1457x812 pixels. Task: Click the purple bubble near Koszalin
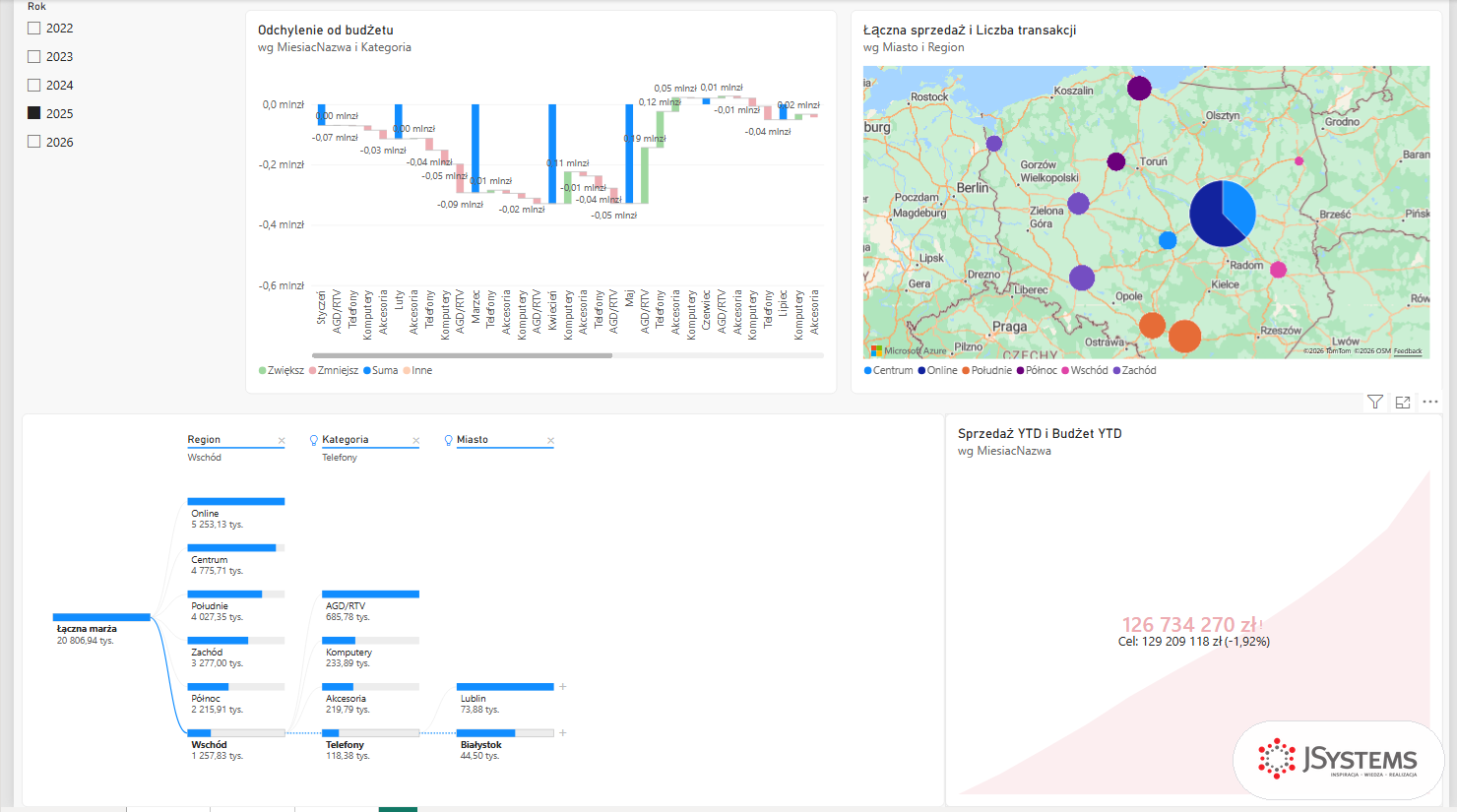(1139, 89)
